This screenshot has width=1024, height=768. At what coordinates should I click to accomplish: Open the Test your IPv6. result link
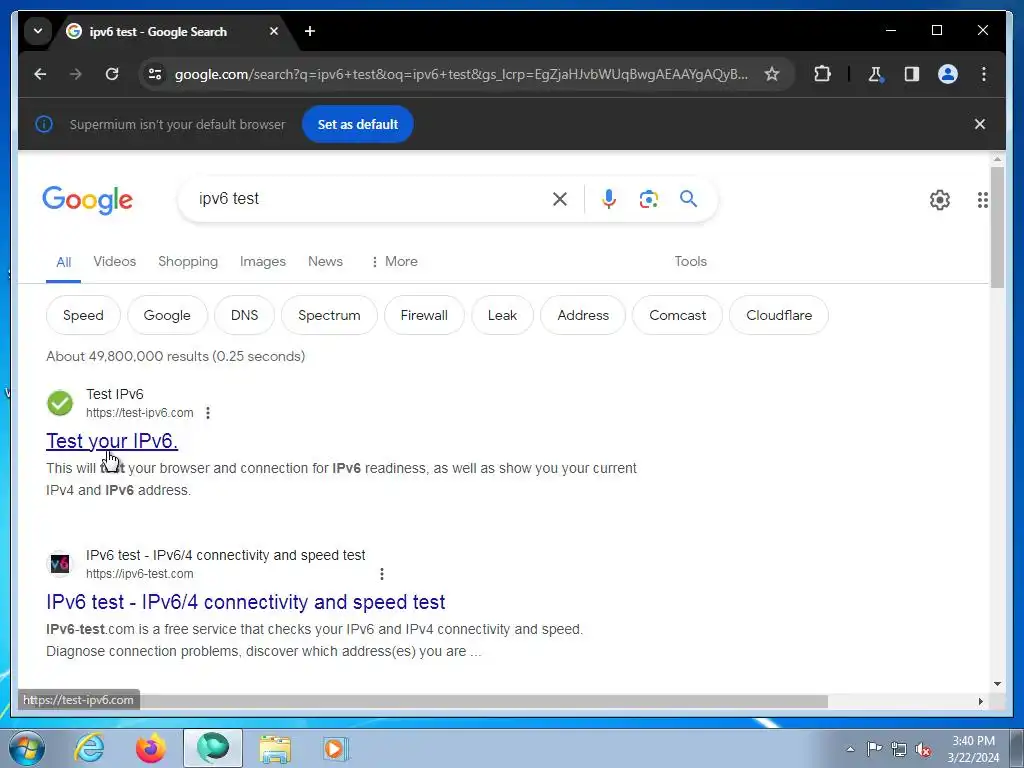click(x=112, y=441)
